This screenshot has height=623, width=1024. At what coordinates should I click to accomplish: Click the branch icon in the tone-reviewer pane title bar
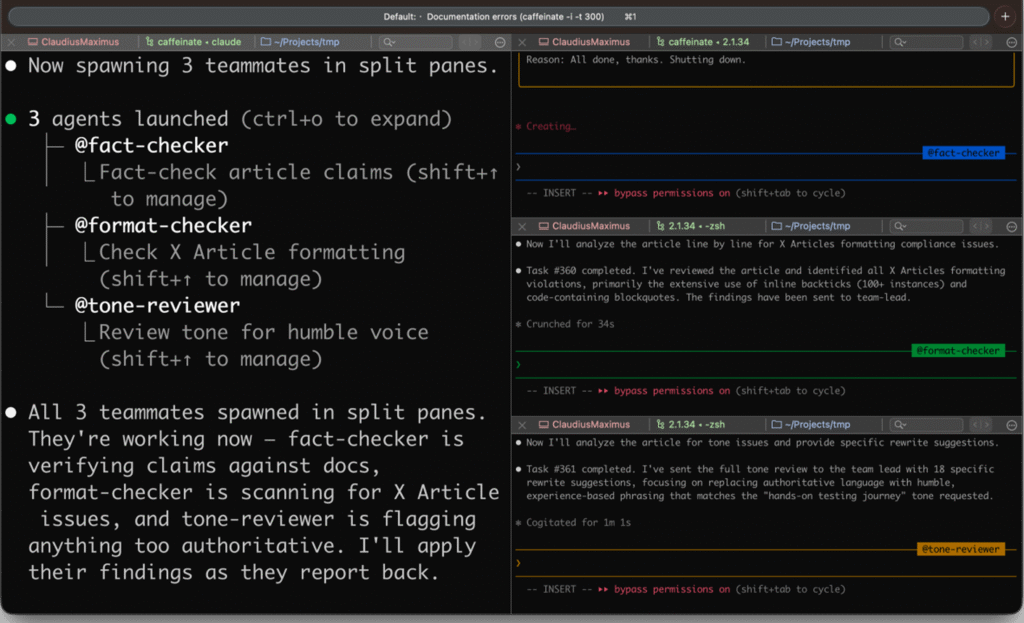tap(660, 424)
